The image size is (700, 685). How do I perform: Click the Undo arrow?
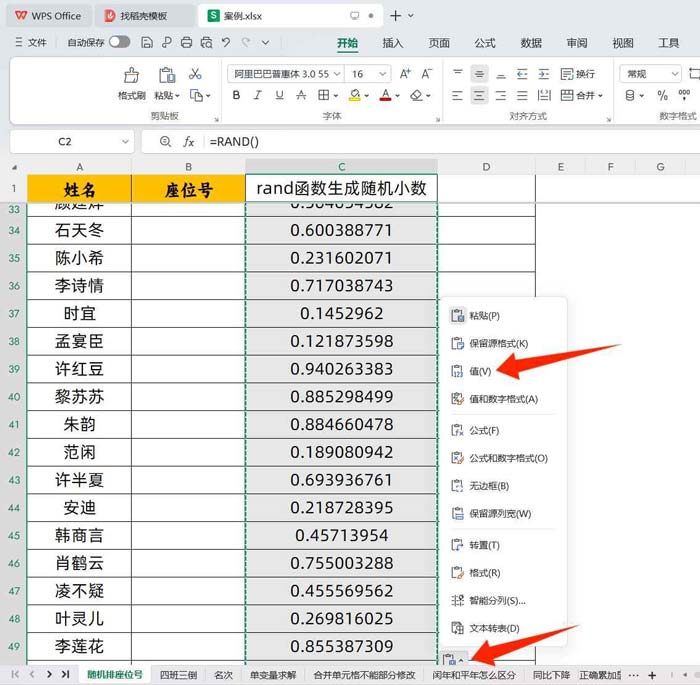(x=226, y=42)
